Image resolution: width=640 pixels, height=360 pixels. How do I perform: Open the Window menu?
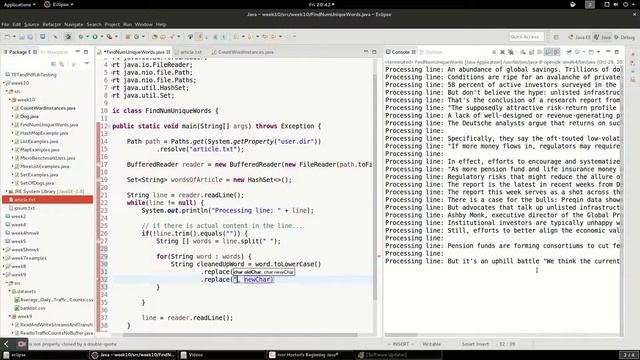[x=143, y=24]
